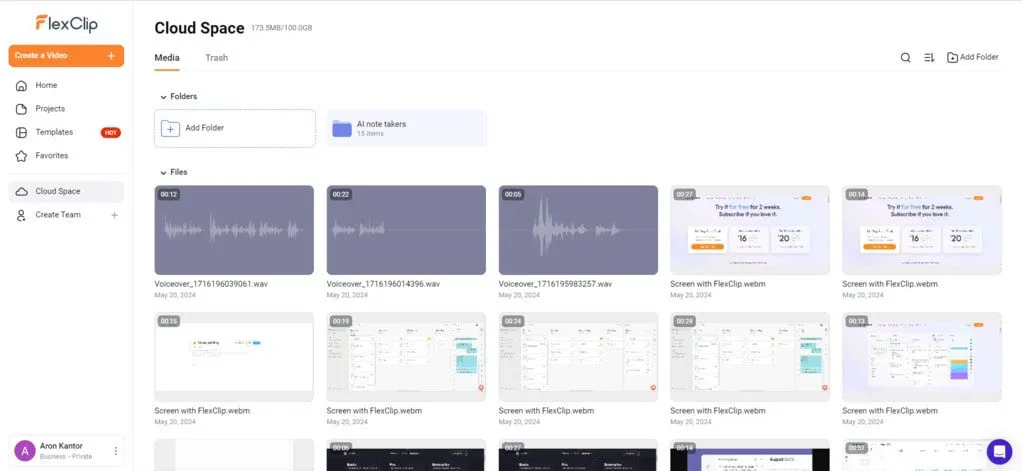Viewport: 1022px width, 471px height.
Task: Click the plus beside Create Team
Action: click(x=114, y=215)
